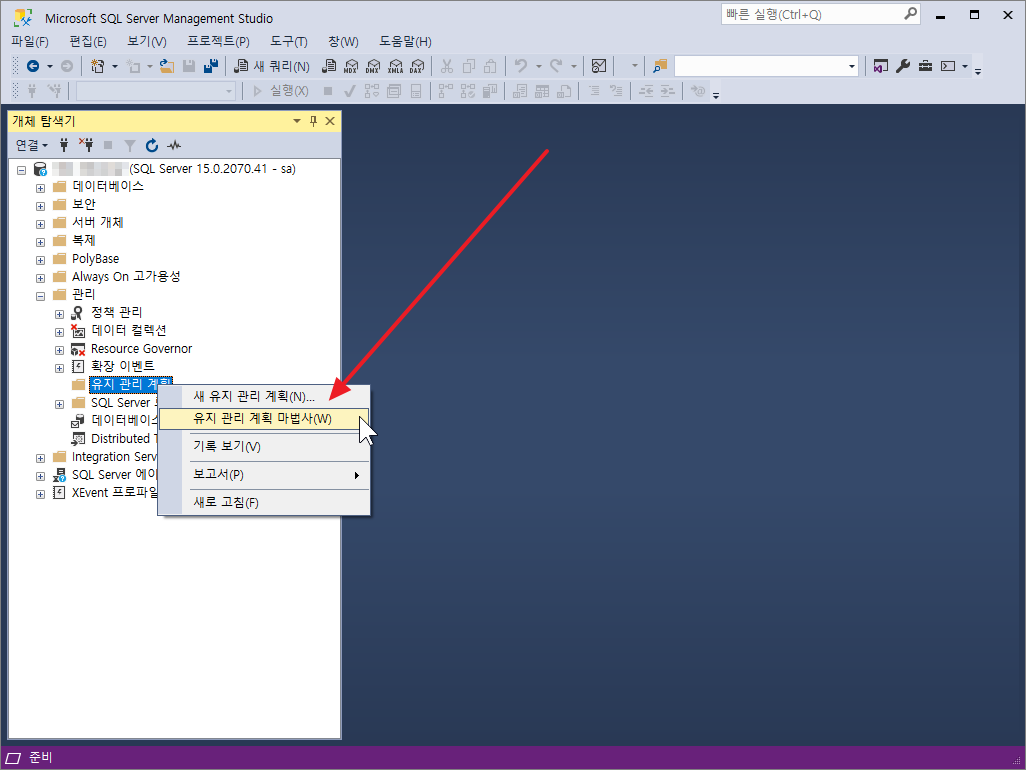1026x770 pixels.
Task: Open the navigate backward dropdown arrow
Action: [x=50, y=66]
